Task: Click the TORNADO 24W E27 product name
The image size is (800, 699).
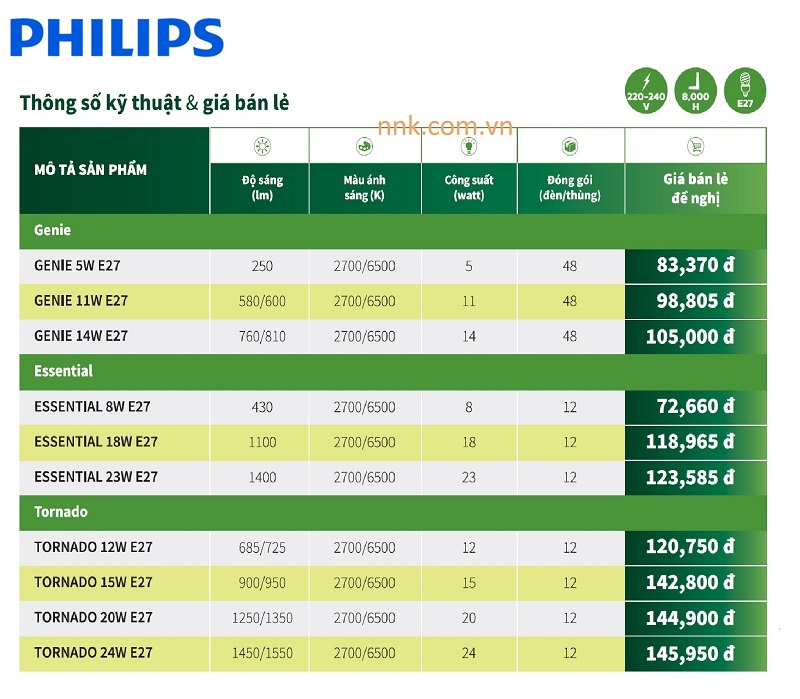Action: pos(93,652)
